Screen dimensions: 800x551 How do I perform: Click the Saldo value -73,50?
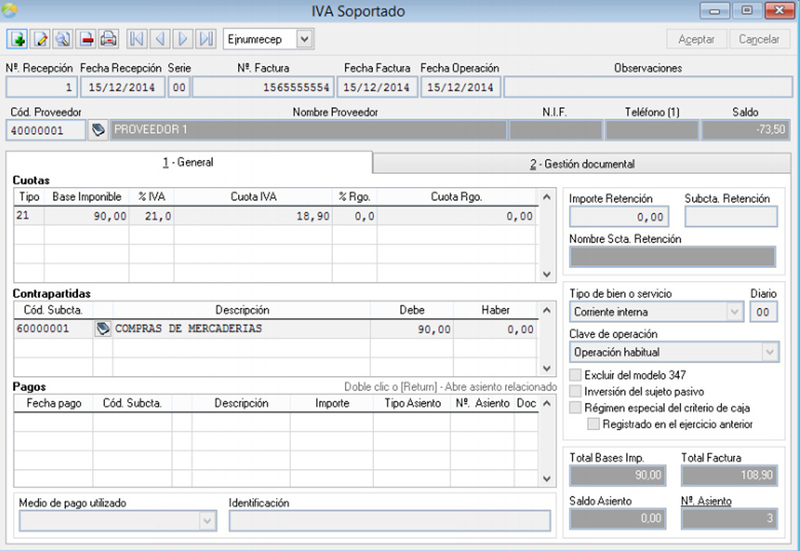(746, 130)
